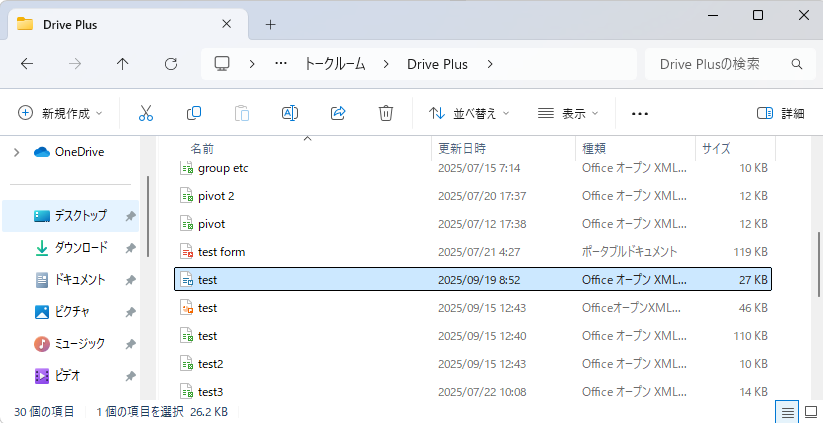Open the See more ellipsis menu
The height and width of the screenshot is (423, 823).
coord(640,113)
